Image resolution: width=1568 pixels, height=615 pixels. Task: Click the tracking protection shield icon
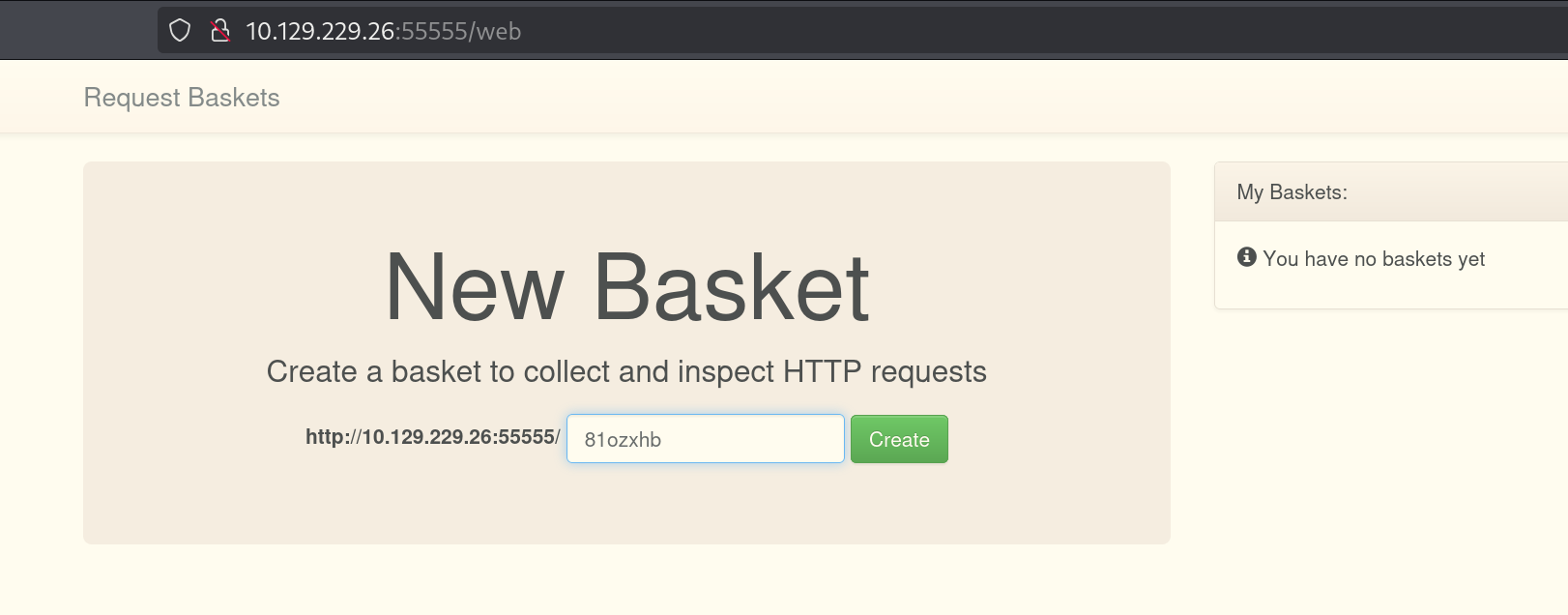[180, 31]
